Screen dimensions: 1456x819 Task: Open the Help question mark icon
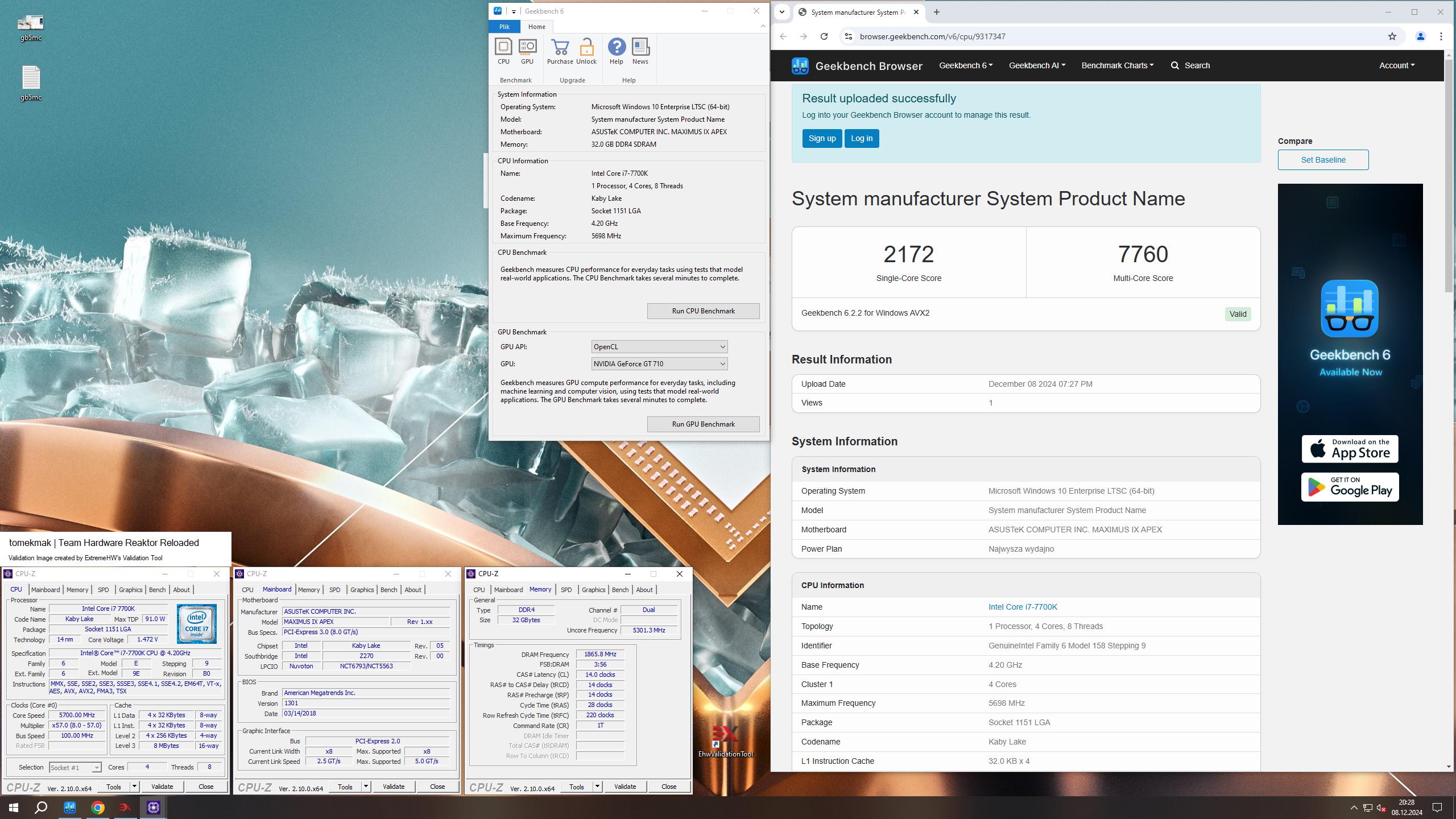pyautogui.click(x=617, y=51)
